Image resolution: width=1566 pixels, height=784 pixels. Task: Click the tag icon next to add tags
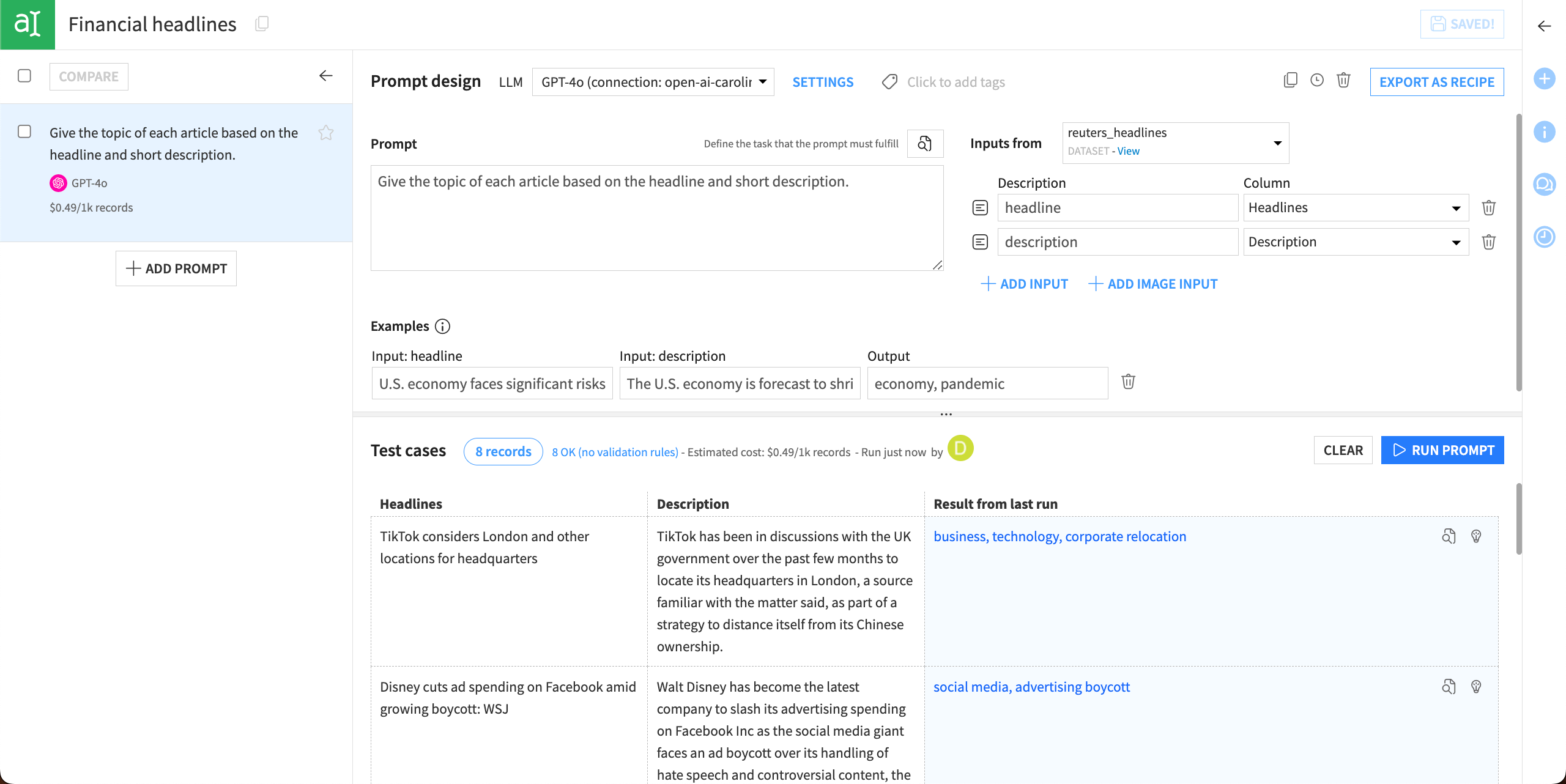[890, 82]
